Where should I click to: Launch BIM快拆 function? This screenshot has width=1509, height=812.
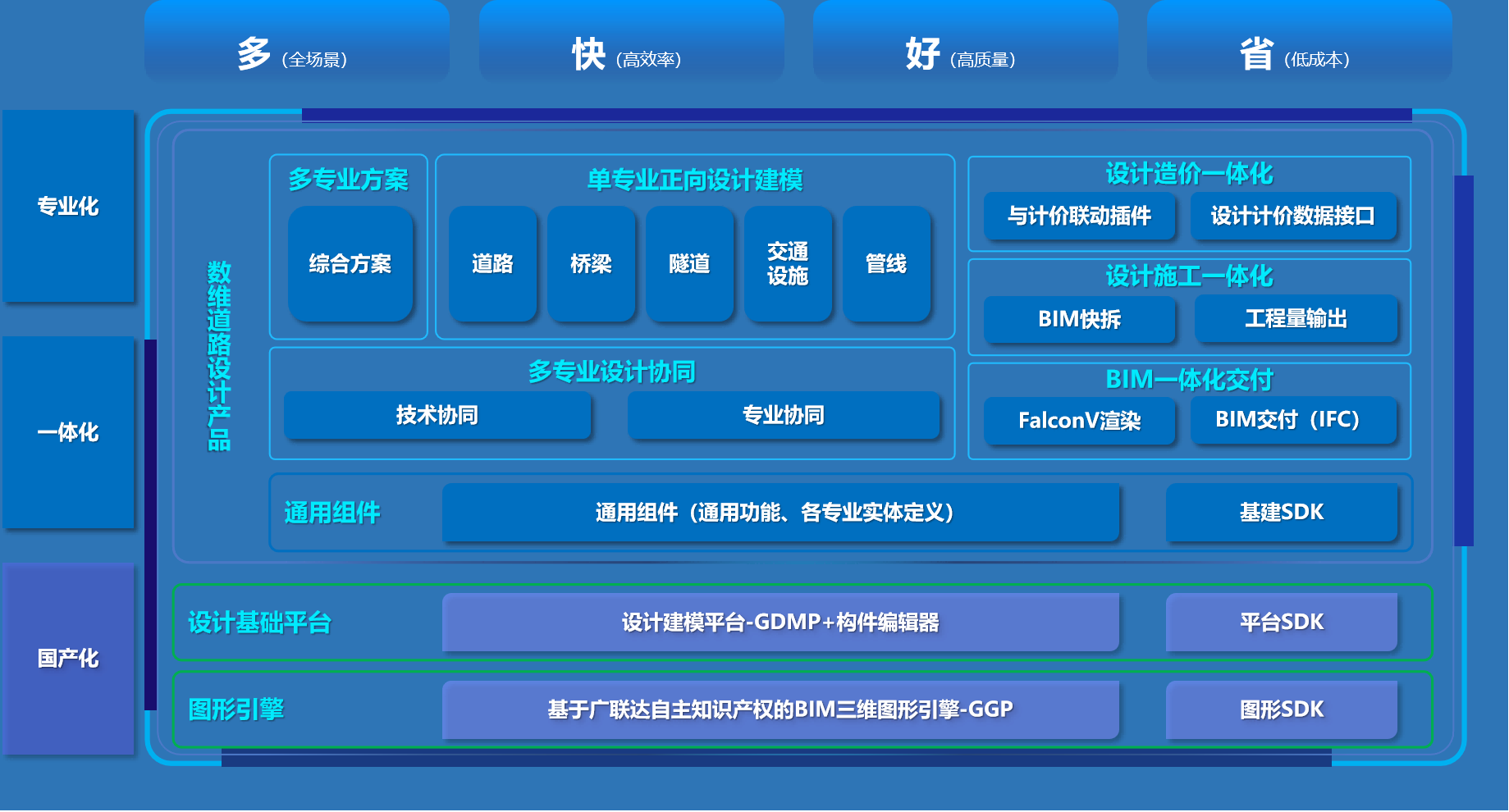(x=1079, y=320)
